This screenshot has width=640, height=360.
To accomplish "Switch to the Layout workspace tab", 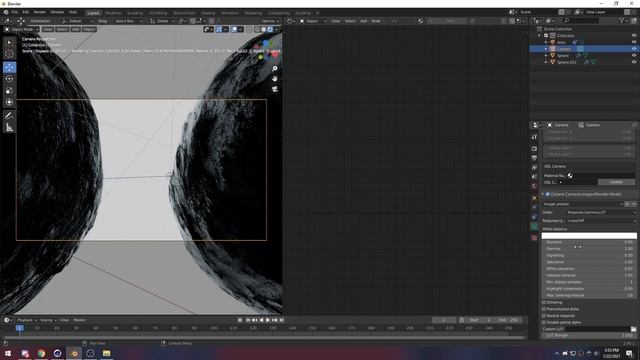I will [93, 13].
